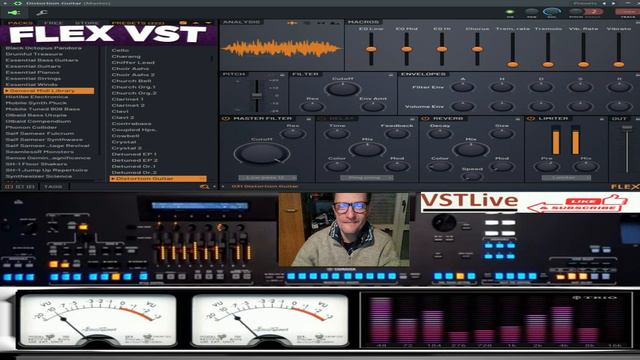
Task: Open the Limiter mode dropdown
Action: [x=566, y=178]
